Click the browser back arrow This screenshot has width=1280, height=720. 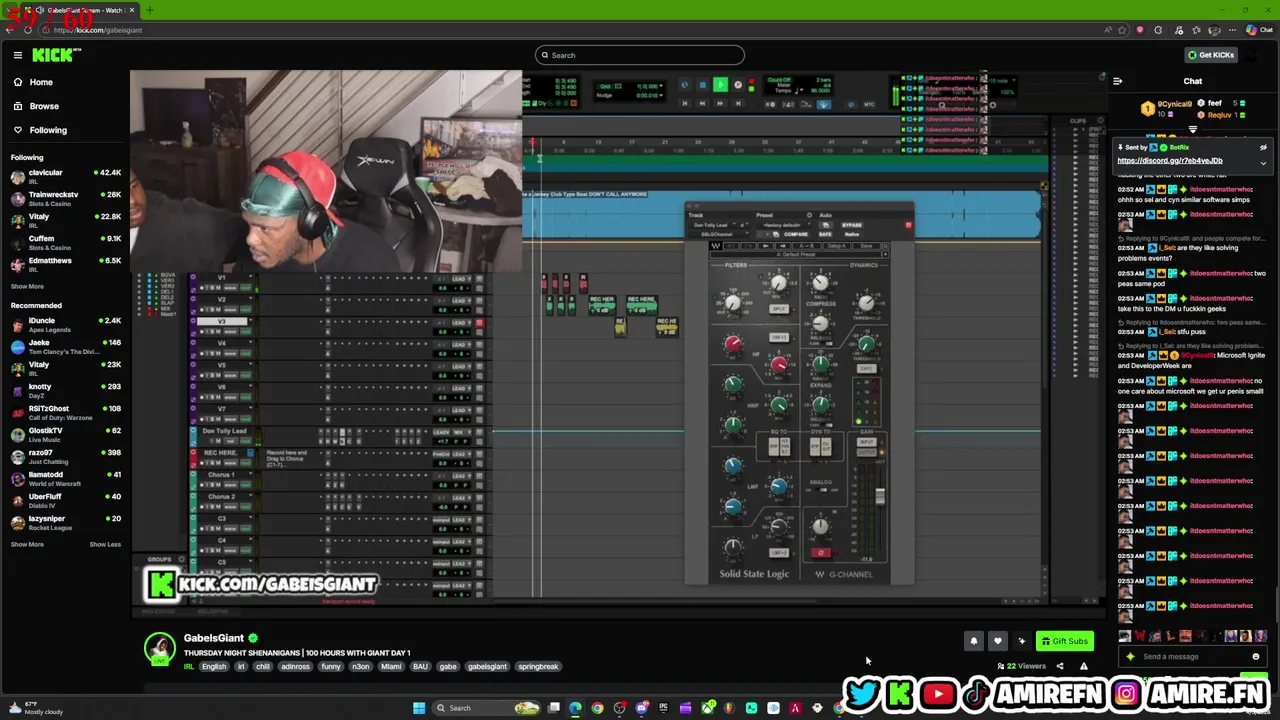pyautogui.click(x=10, y=30)
